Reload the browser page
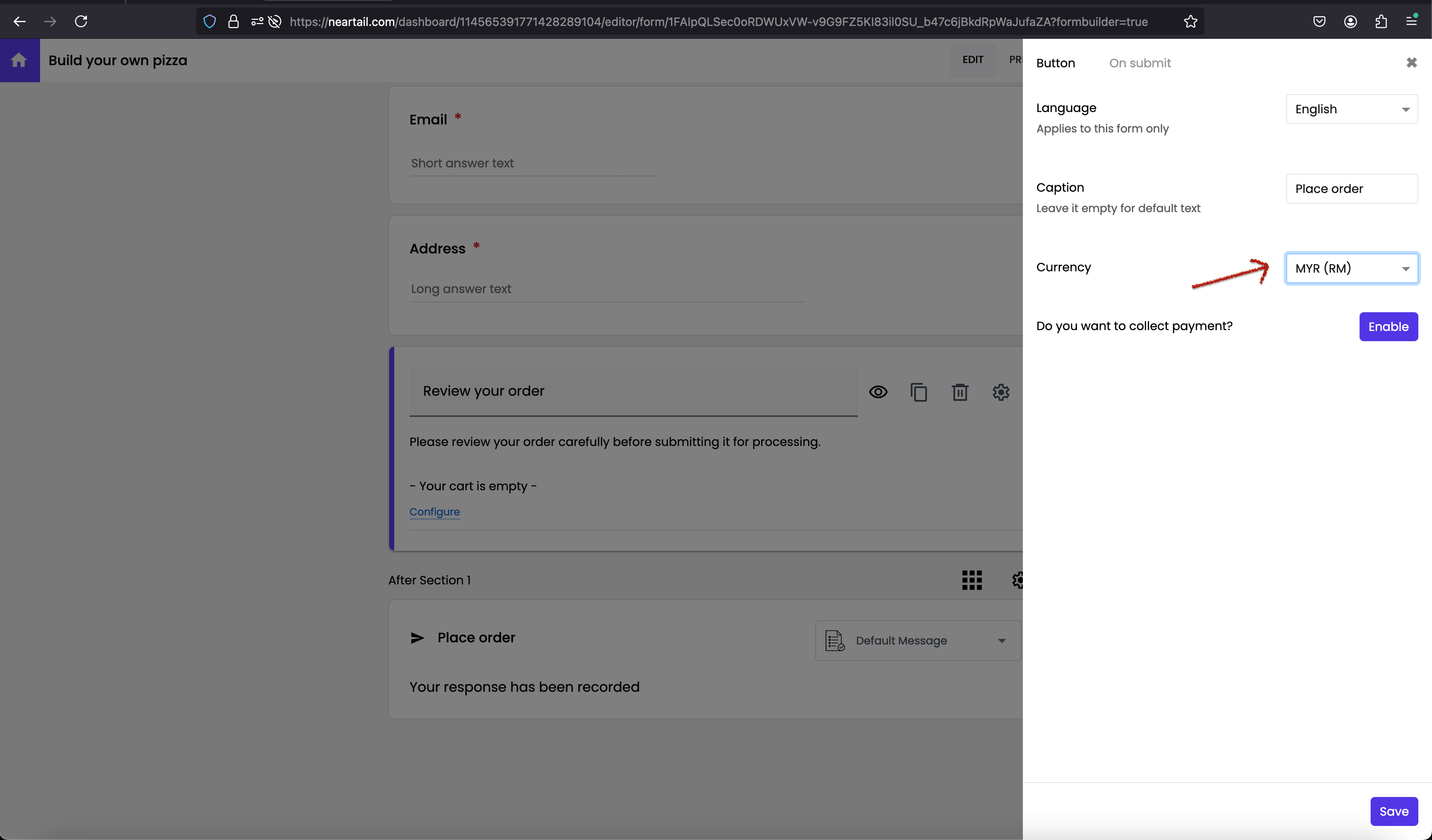1432x840 pixels. coord(81,22)
